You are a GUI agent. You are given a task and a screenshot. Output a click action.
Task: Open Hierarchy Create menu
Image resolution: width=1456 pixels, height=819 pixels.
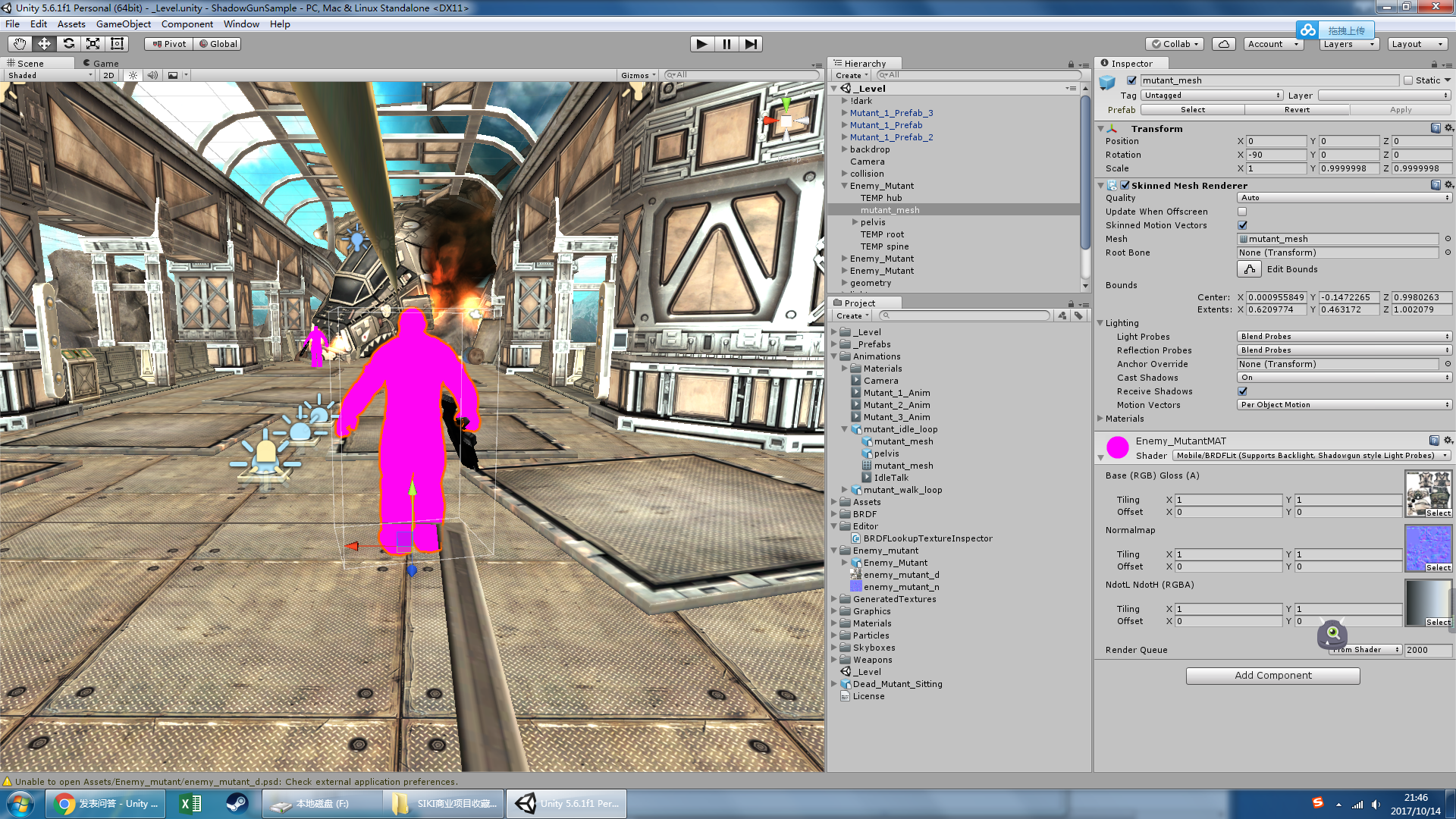point(852,75)
